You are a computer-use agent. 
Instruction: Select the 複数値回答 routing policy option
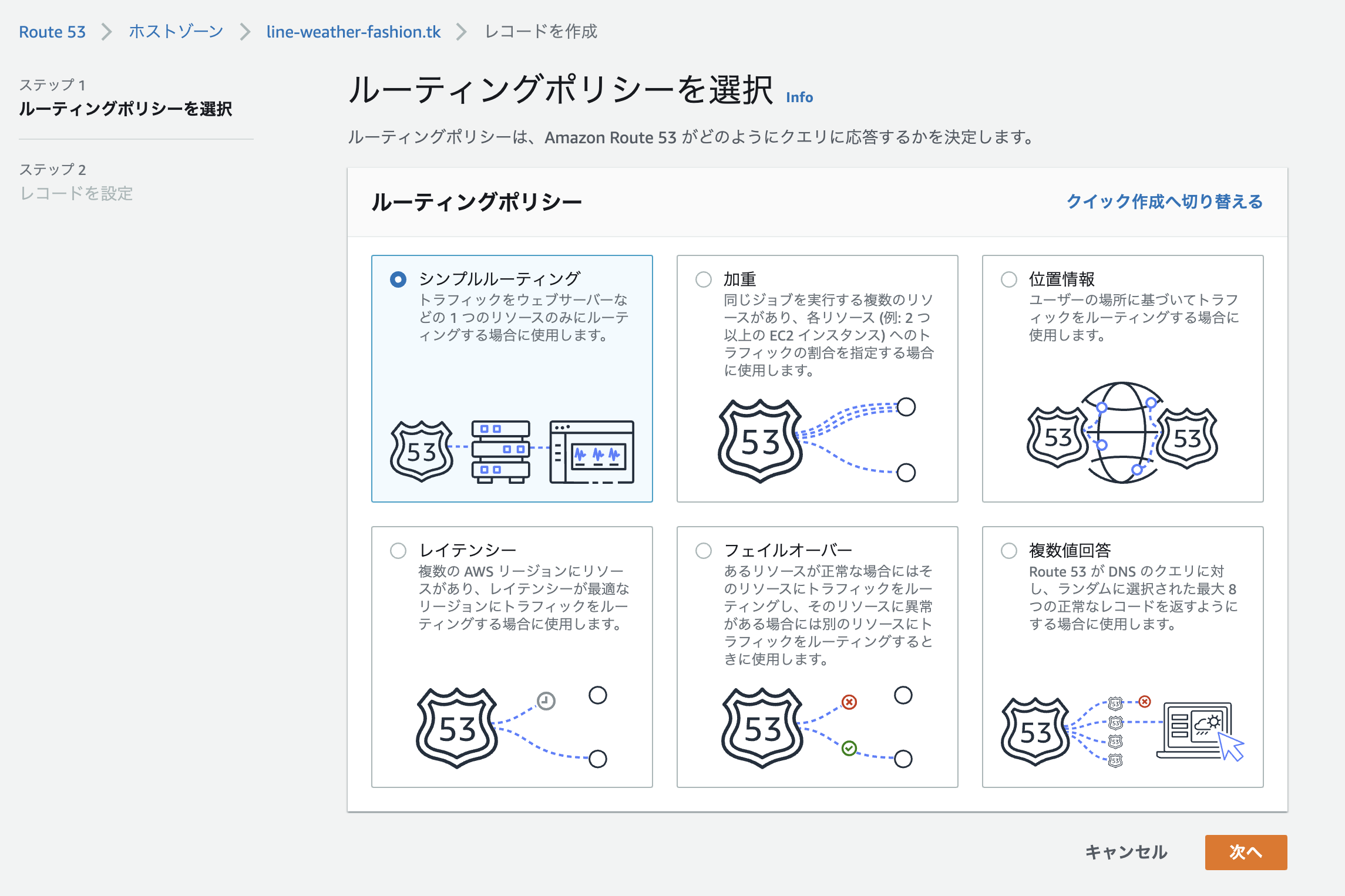tap(1008, 550)
